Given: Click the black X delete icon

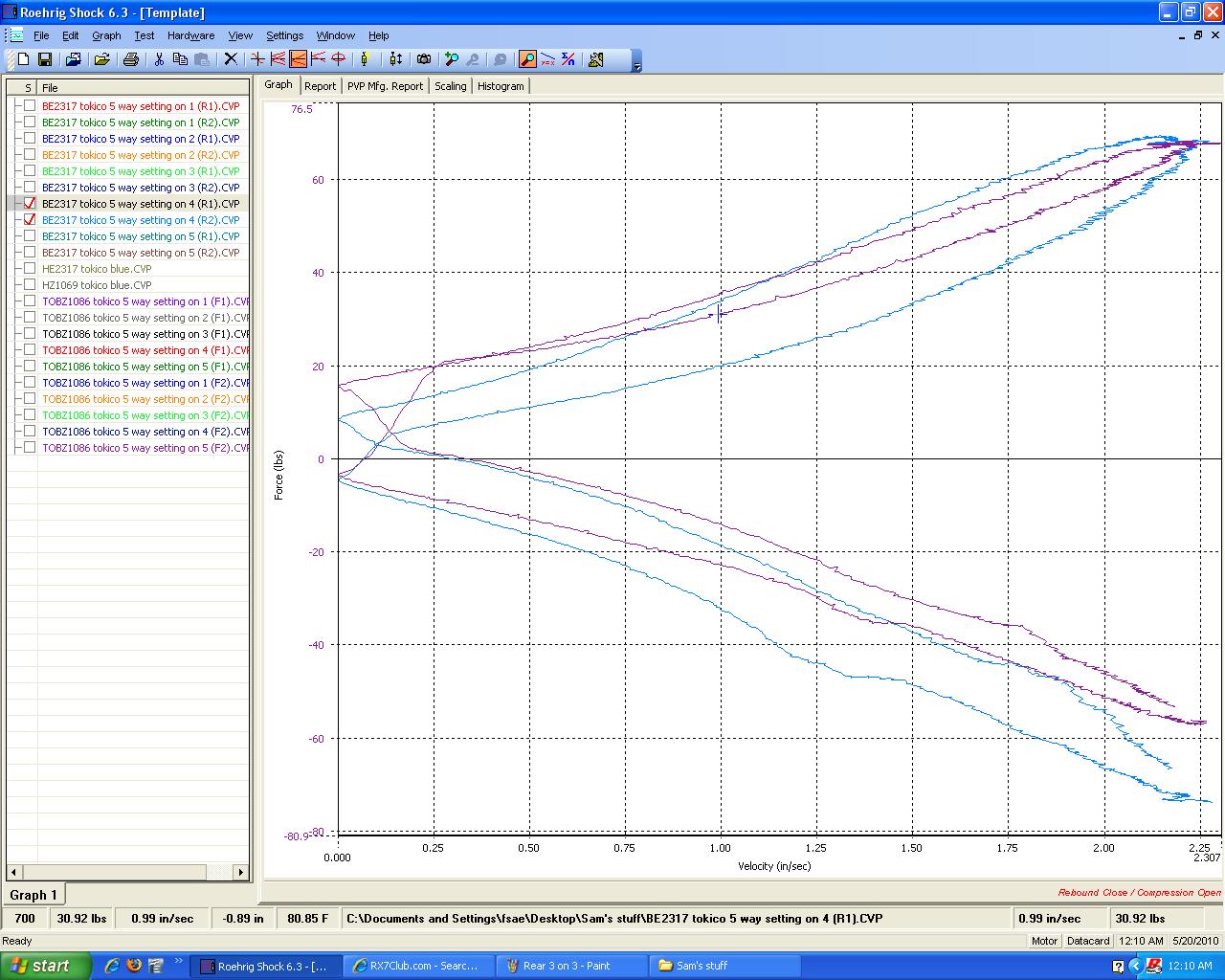Looking at the screenshot, I should (x=231, y=59).
